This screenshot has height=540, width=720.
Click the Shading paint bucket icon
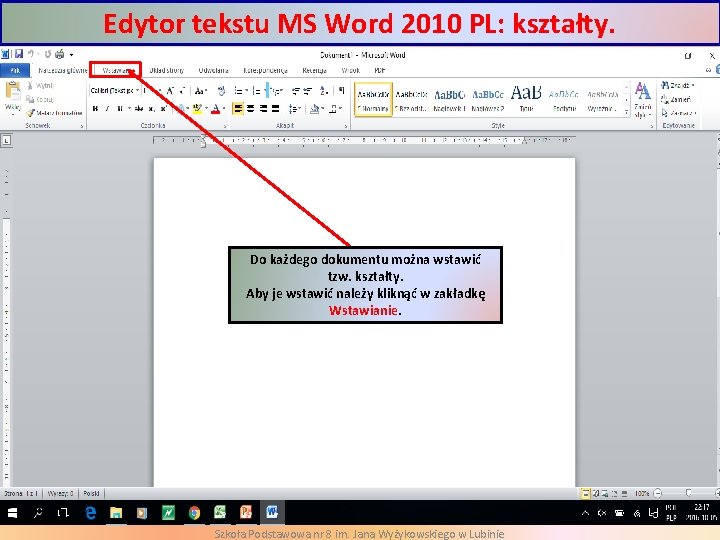[x=314, y=109]
